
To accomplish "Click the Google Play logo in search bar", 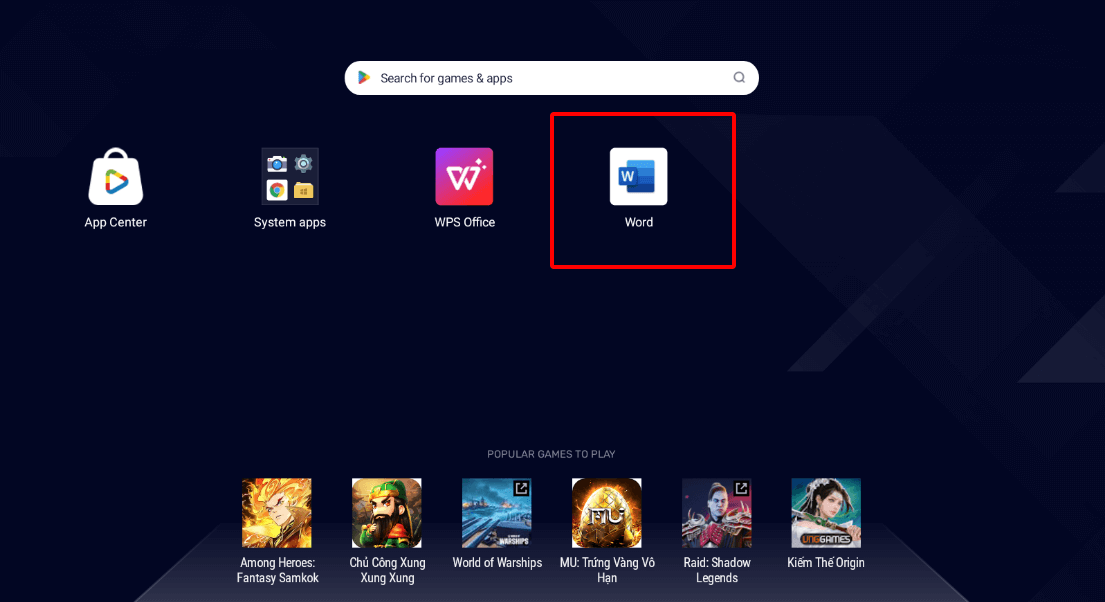I will [x=364, y=78].
